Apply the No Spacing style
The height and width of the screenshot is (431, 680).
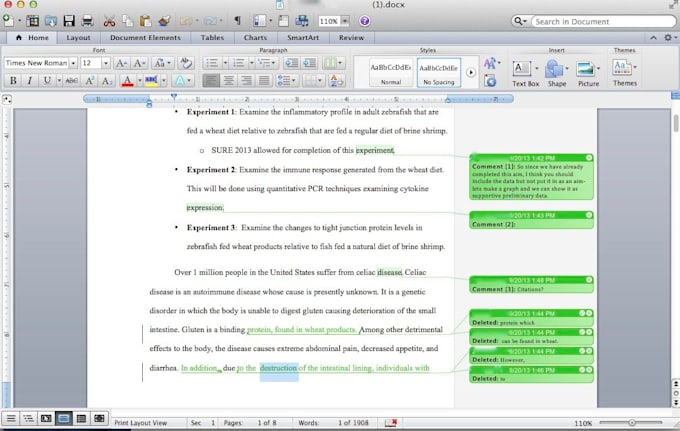pyautogui.click(x=438, y=72)
